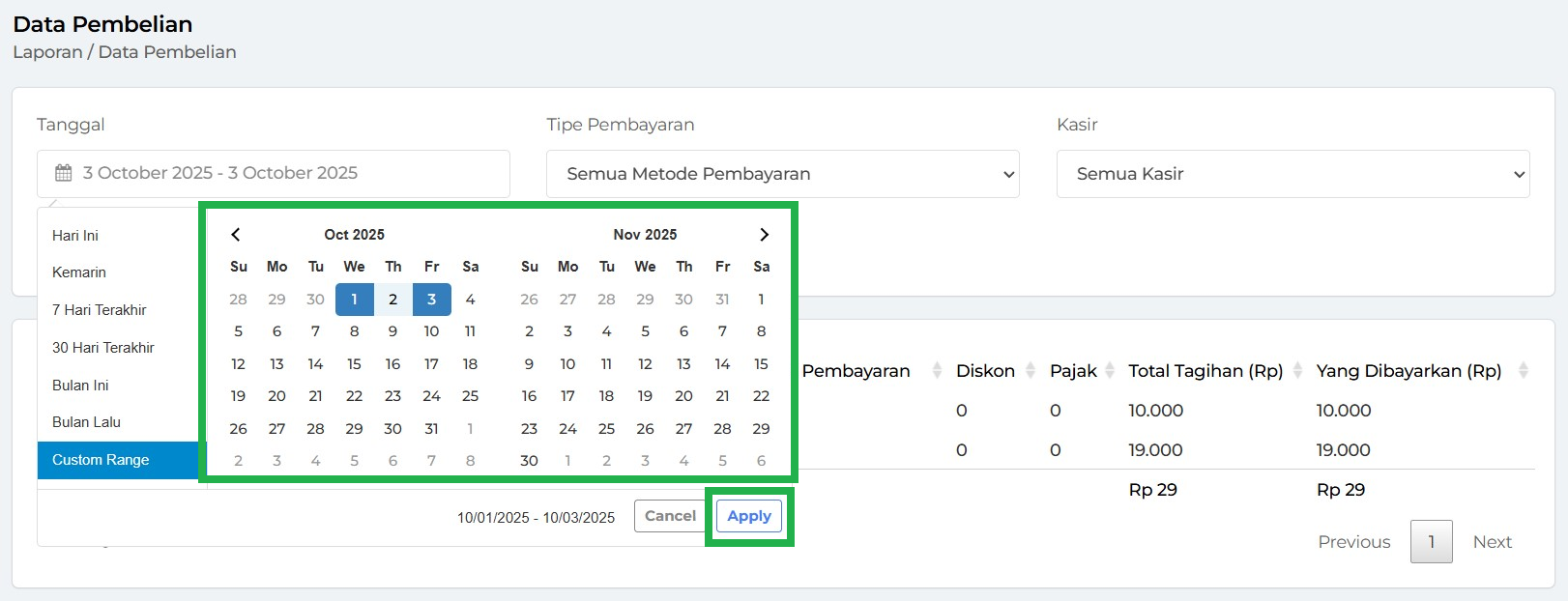Select October 15 in the calendar
This screenshot has height=601, width=1568.
coord(354,364)
